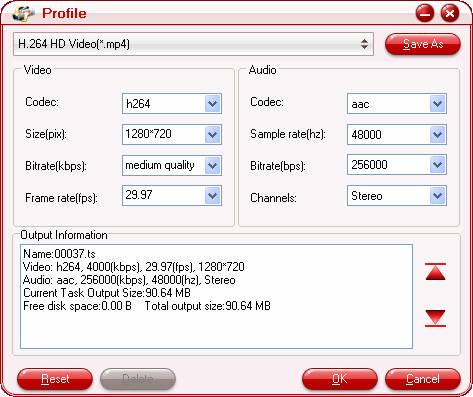Expand the video Codec h264 dropdown

172,104
